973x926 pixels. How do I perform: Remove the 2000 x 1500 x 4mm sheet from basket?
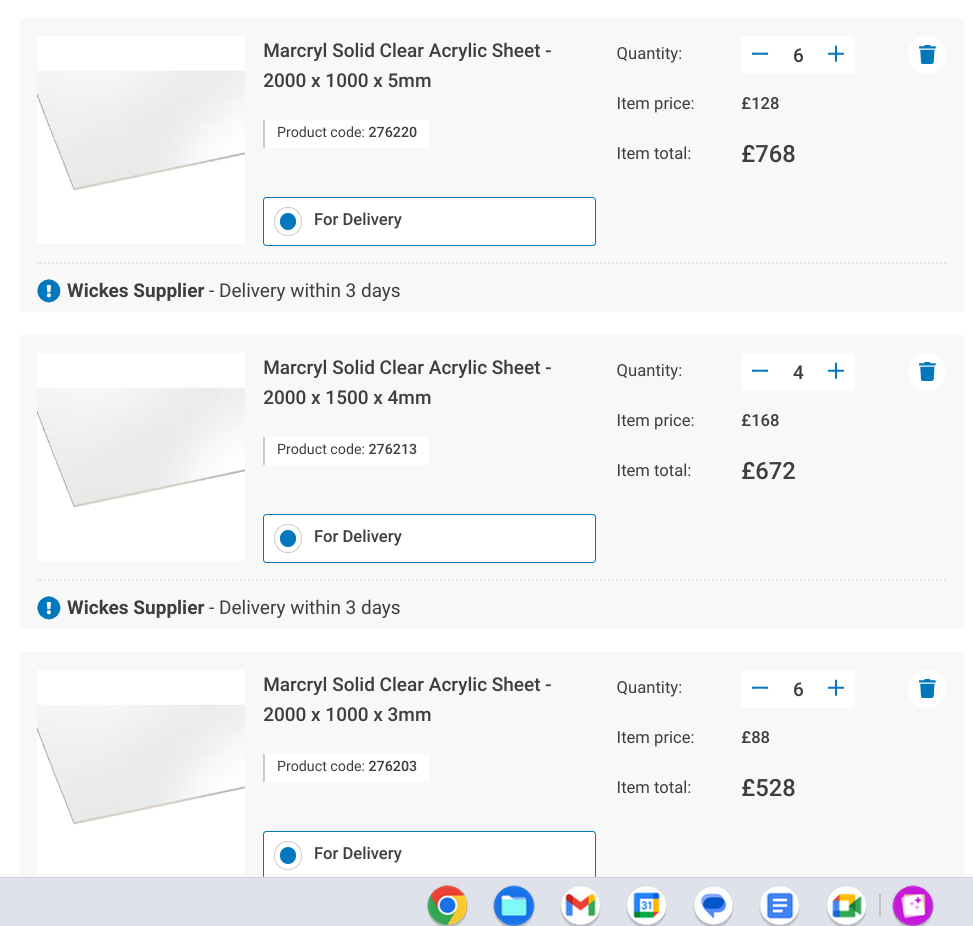click(927, 372)
